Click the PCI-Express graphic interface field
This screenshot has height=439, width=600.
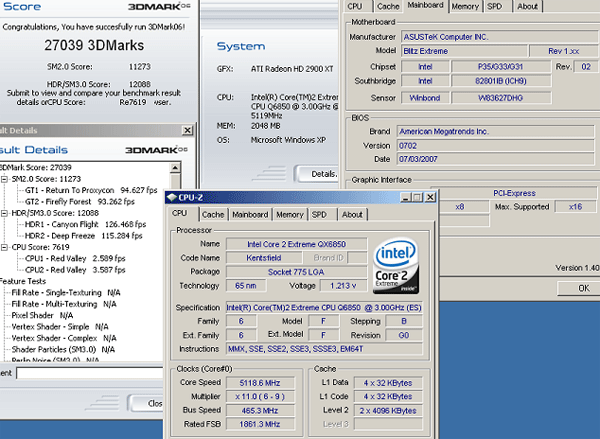[515, 193]
